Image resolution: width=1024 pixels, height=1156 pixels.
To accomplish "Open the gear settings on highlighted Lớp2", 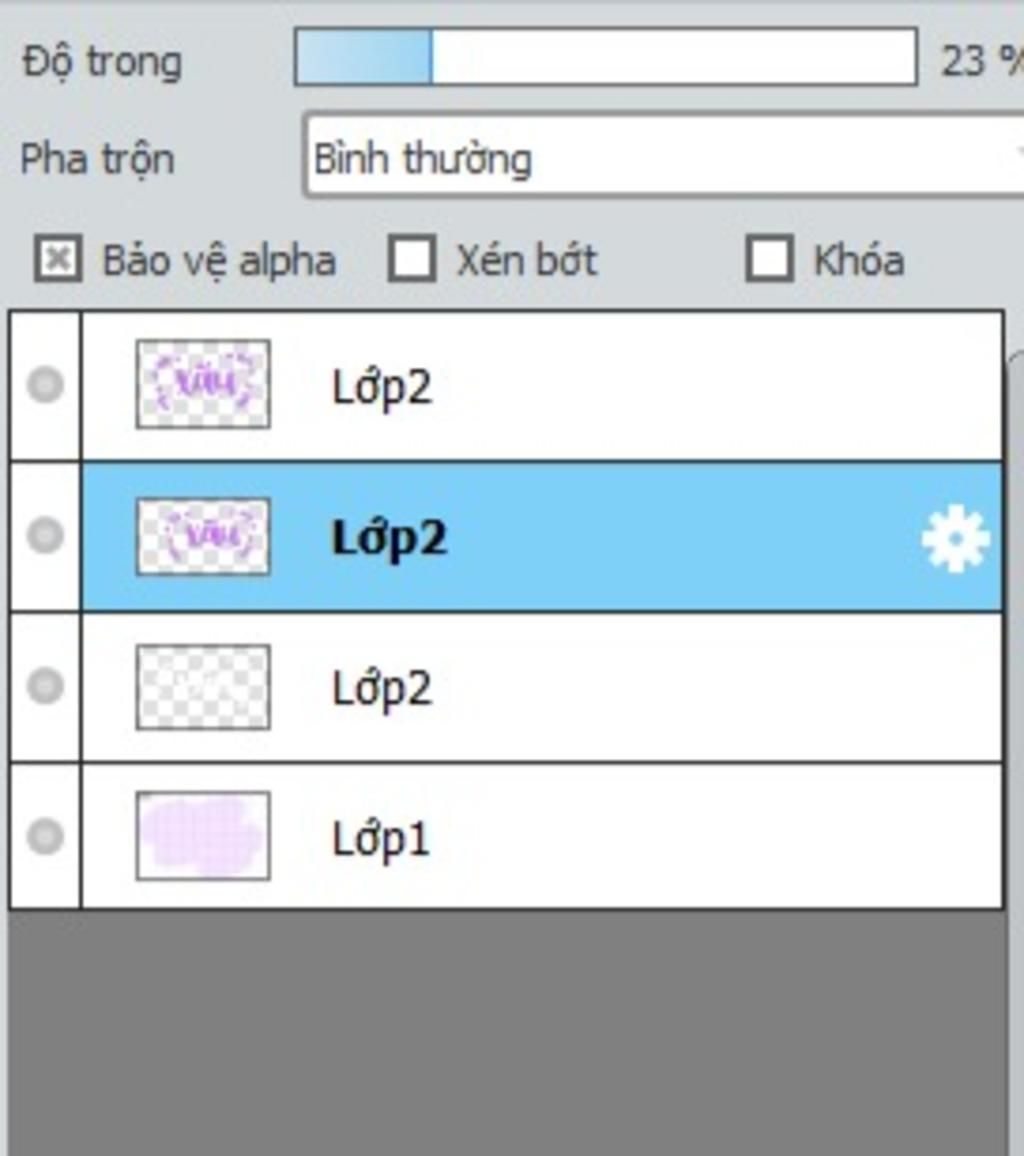I will pos(955,539).
